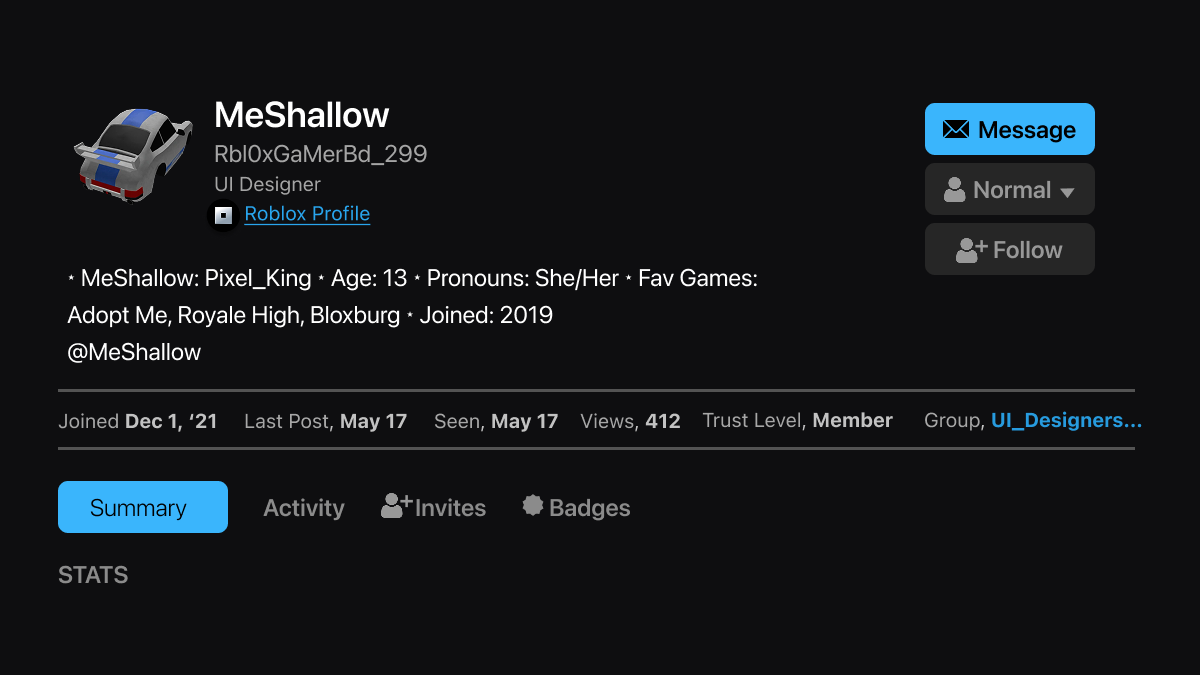The height and width of the screenshot is (675, 1200).
Task: Click the @MeShallow mention in the bio
Action: tap(135, 352)
